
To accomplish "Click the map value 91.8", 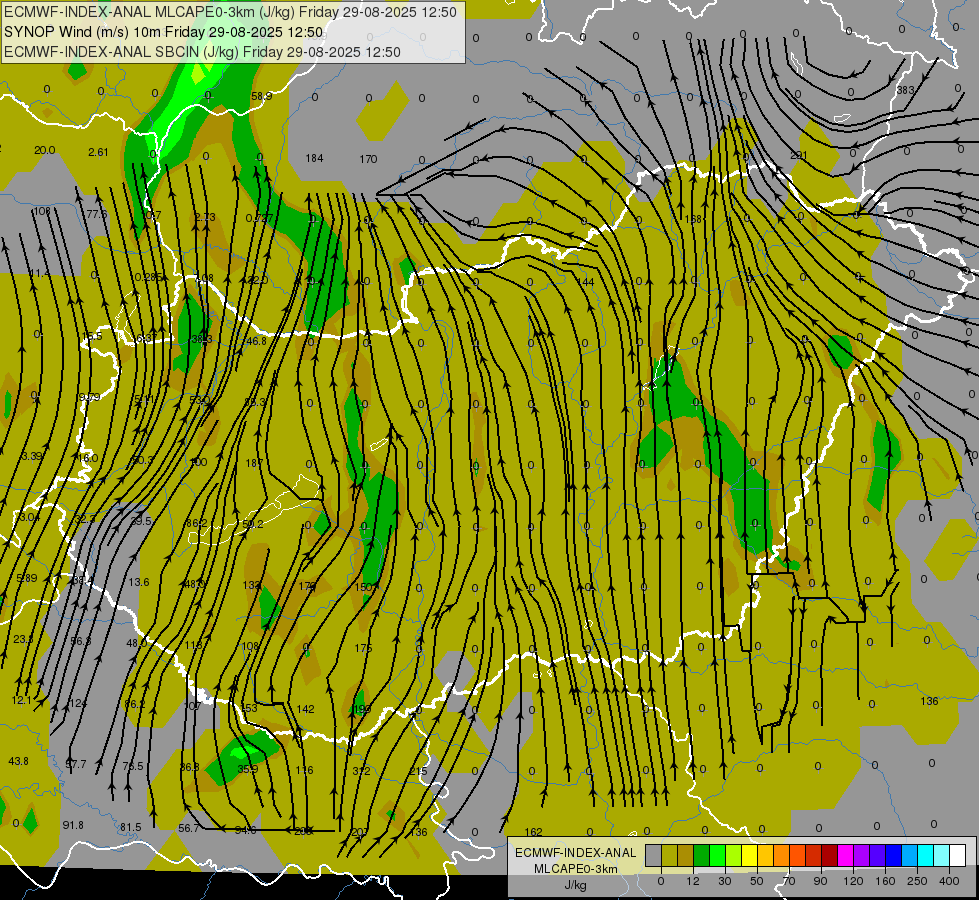I will coord(73,825).
